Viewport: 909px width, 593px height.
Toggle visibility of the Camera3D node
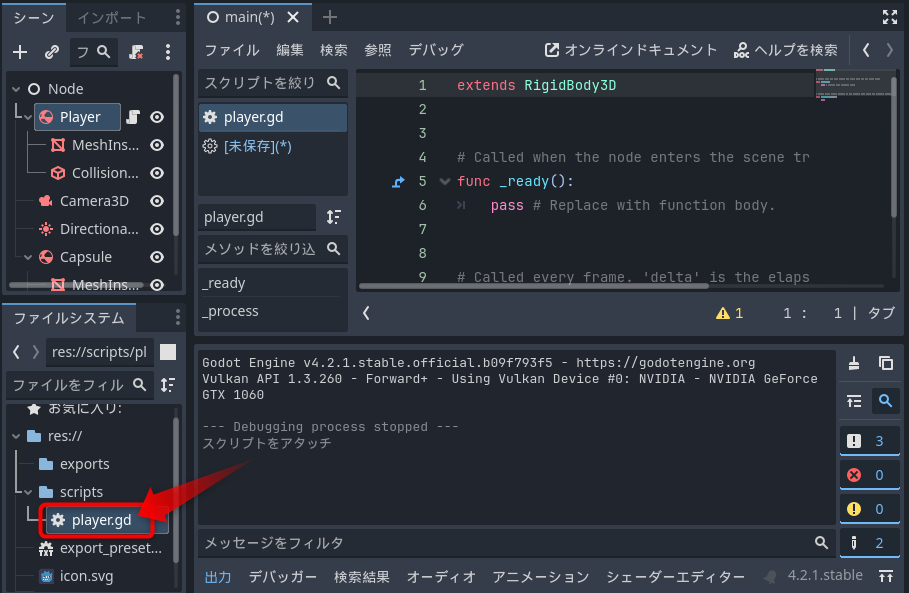[156, 200]
